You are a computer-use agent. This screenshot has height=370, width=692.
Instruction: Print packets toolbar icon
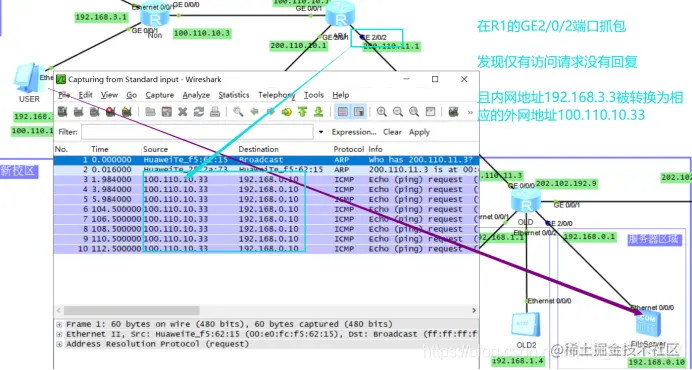[x=214, y=112]
